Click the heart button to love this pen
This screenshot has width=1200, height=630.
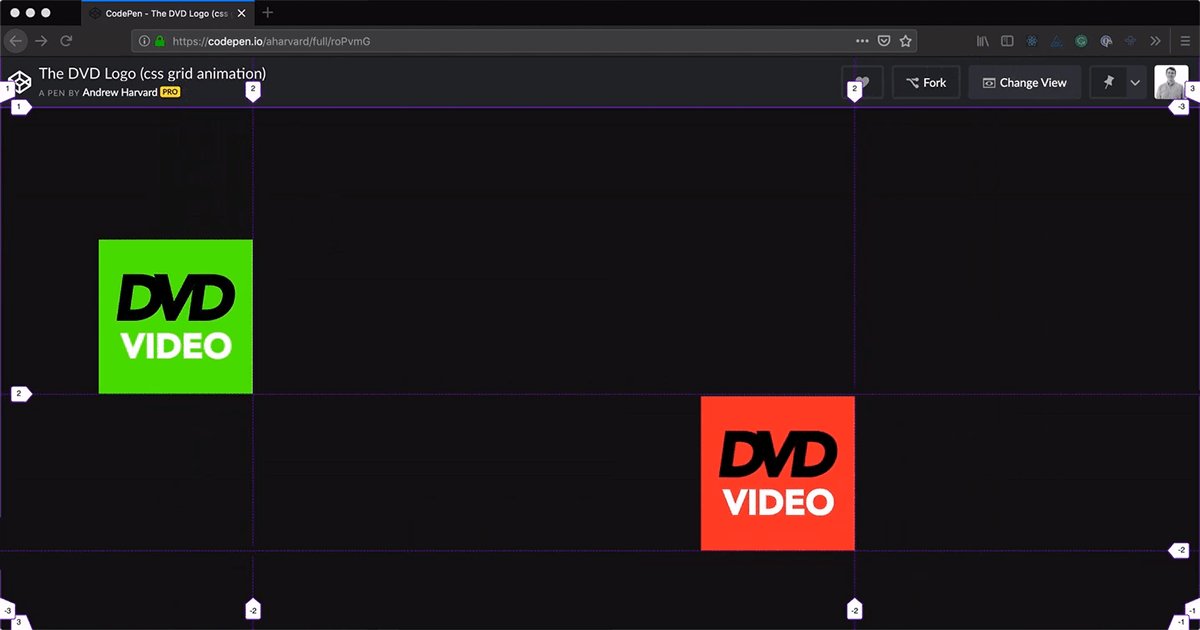[862, 82]
